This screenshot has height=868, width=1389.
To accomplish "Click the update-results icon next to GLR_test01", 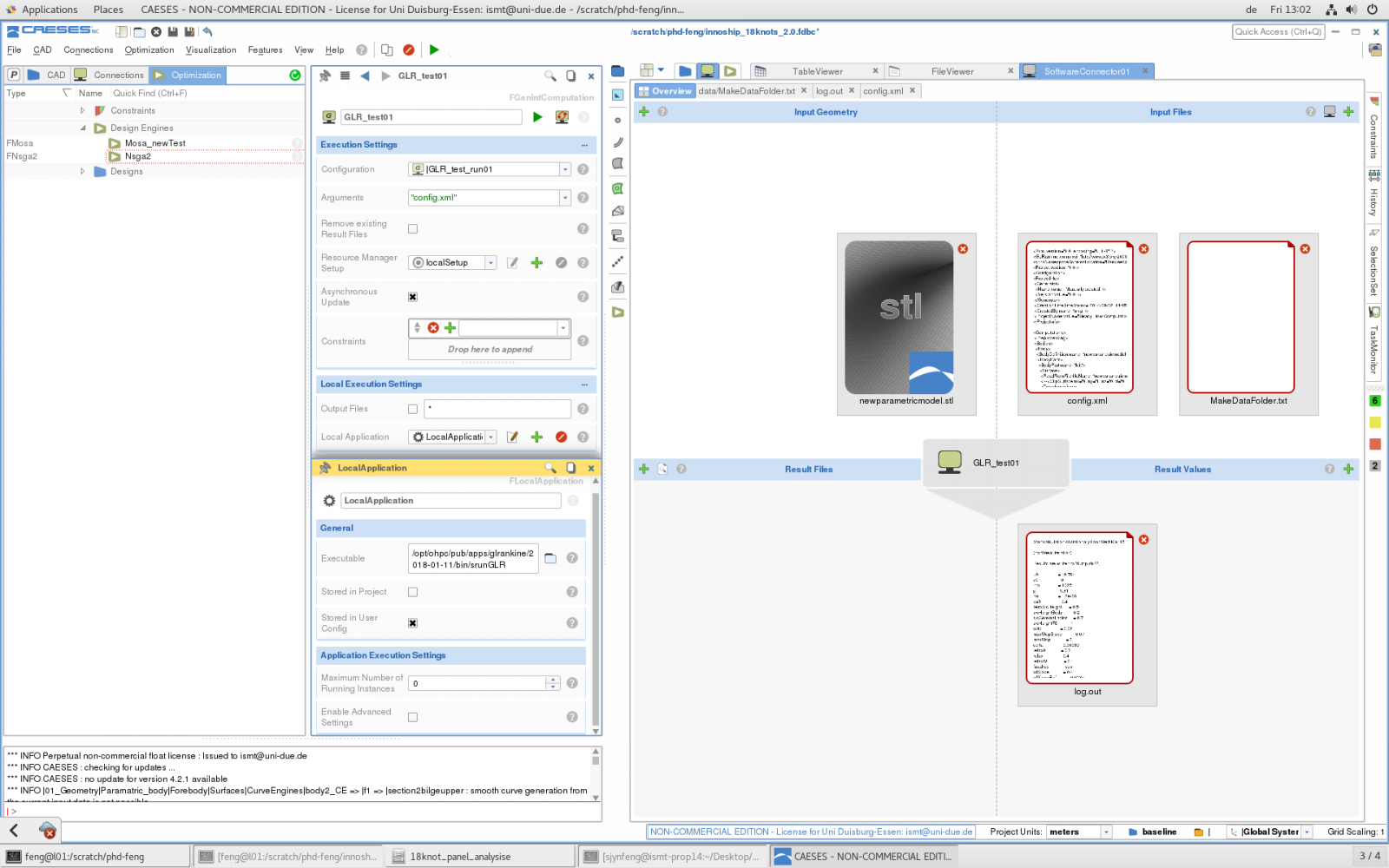I will 562,117.
